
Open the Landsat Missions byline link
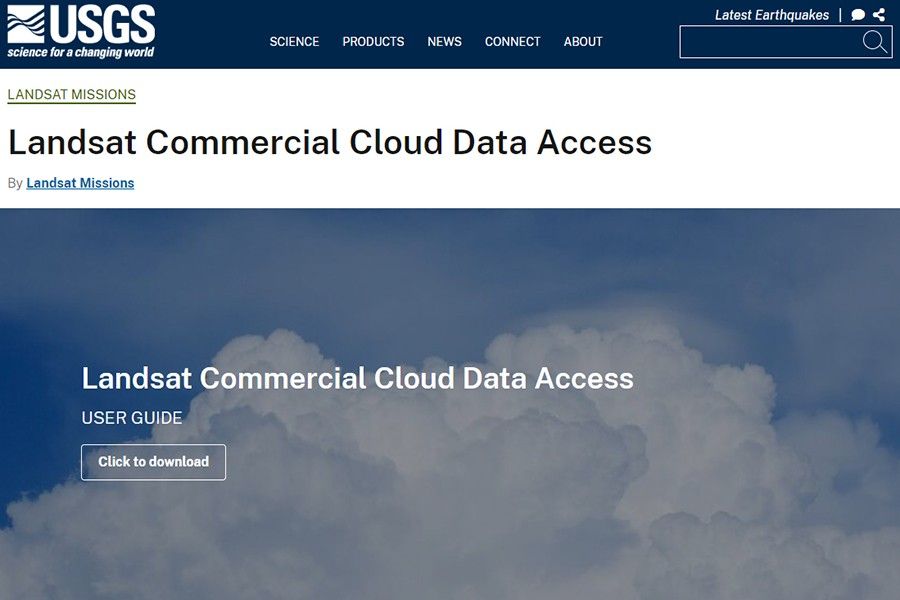point(80,183)
